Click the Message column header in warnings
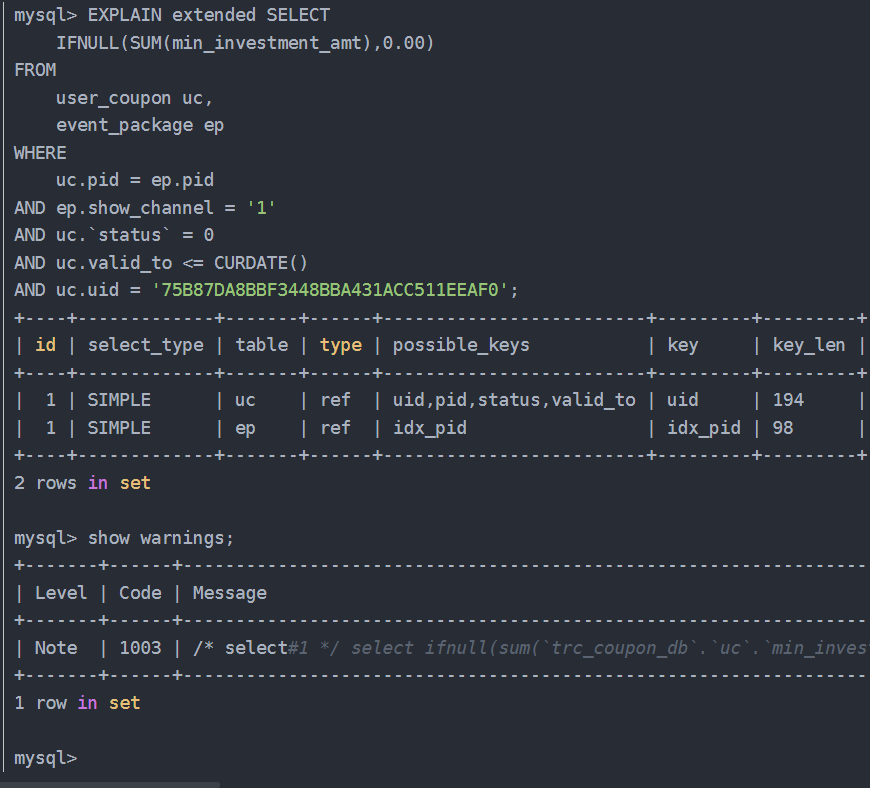Viewport: 870px width, 788px height. pos(230,593)
